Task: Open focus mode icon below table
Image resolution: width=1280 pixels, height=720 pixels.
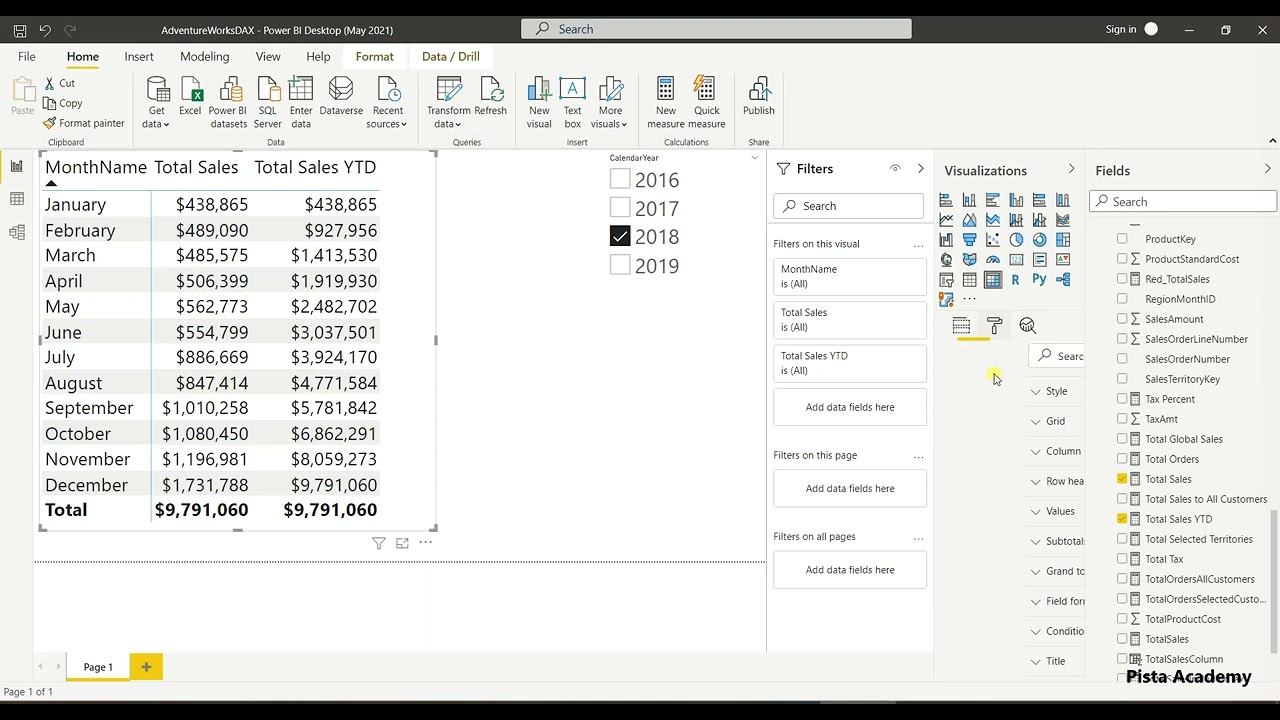Action: tap(402, 543)
